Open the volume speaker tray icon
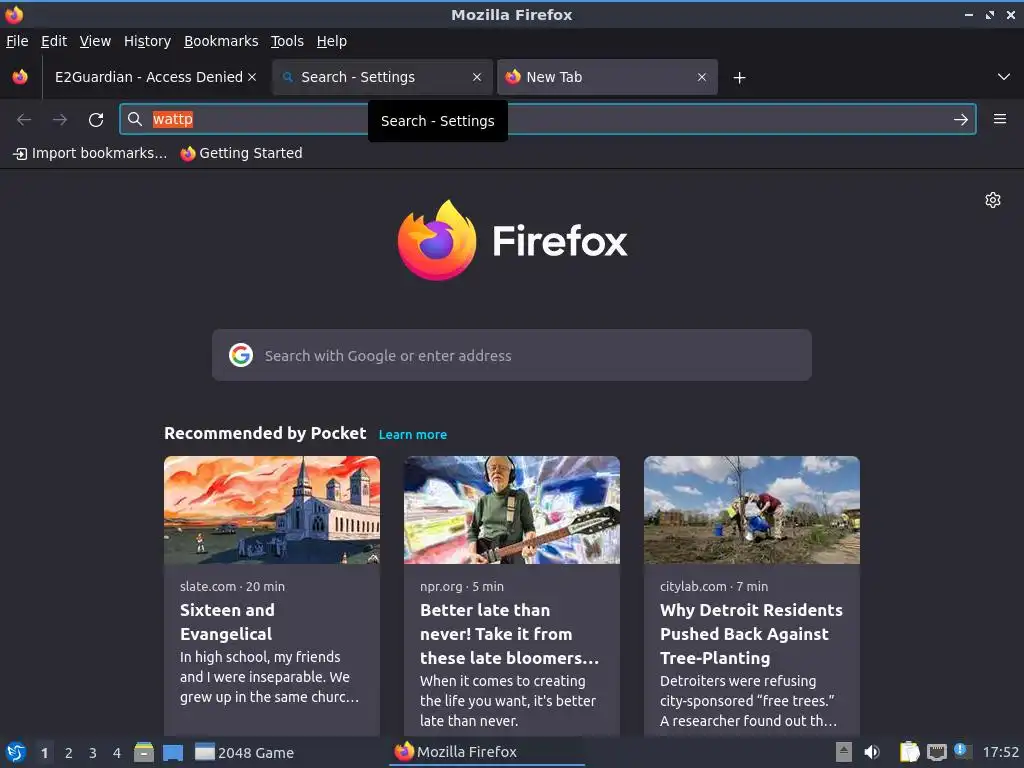 point(872,752)
